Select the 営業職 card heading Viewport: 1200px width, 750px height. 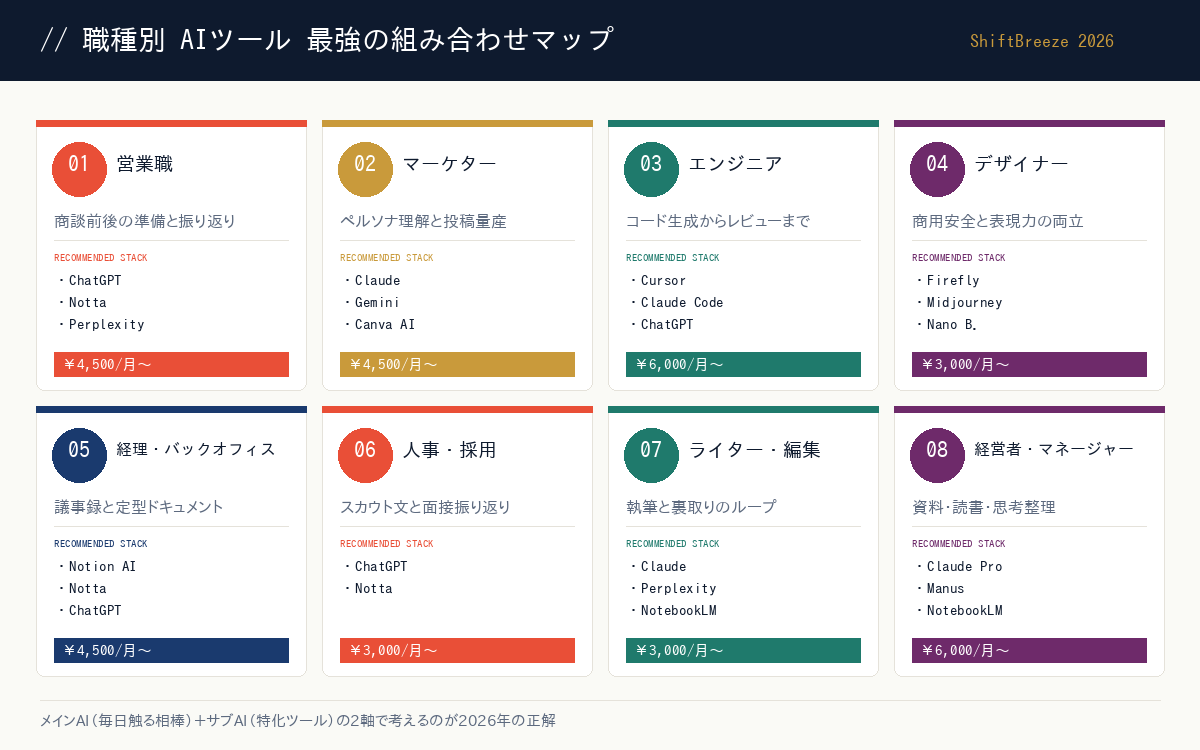click(x=145, y=164)
